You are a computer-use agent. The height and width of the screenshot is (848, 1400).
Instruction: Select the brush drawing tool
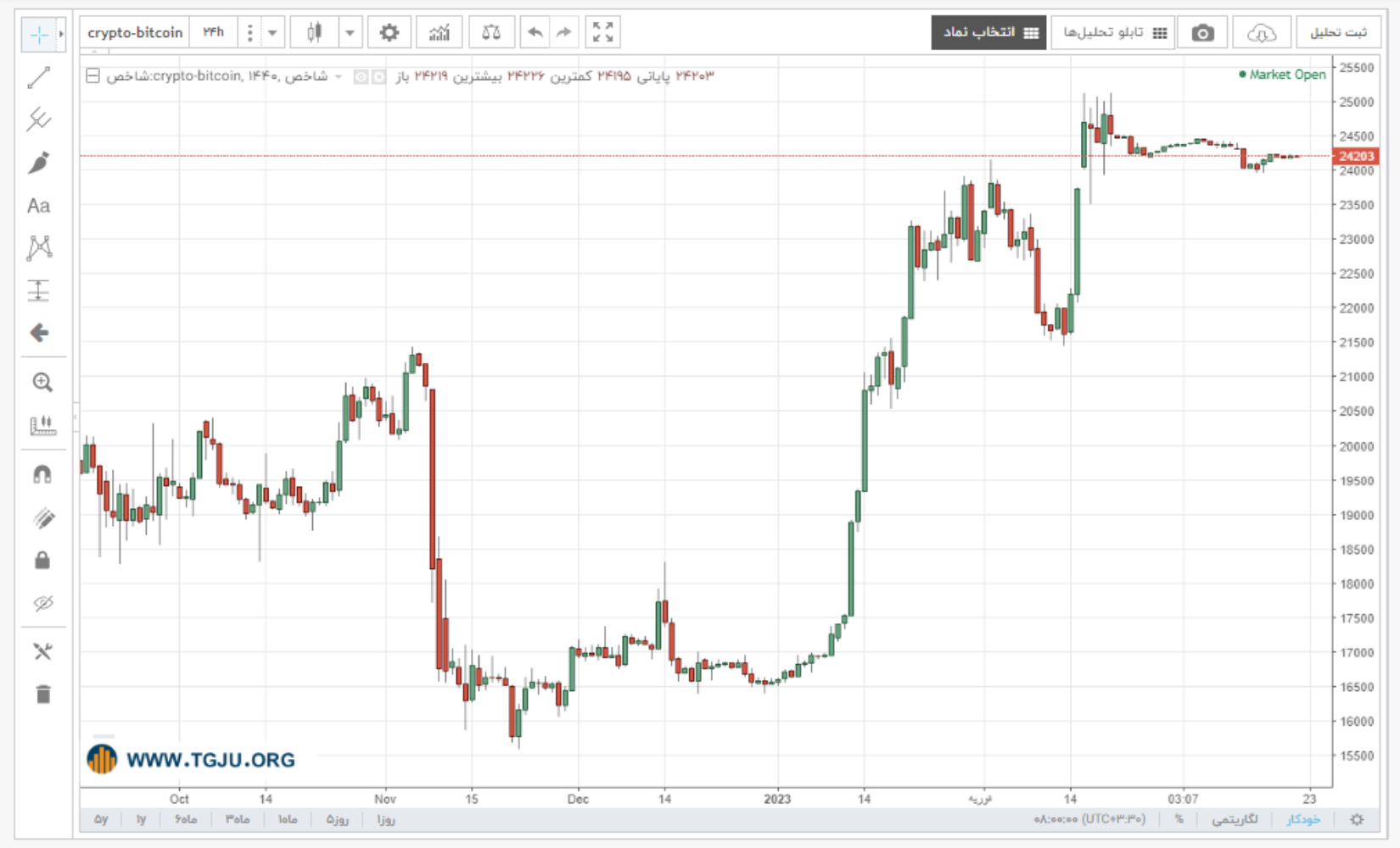point(39,163)
